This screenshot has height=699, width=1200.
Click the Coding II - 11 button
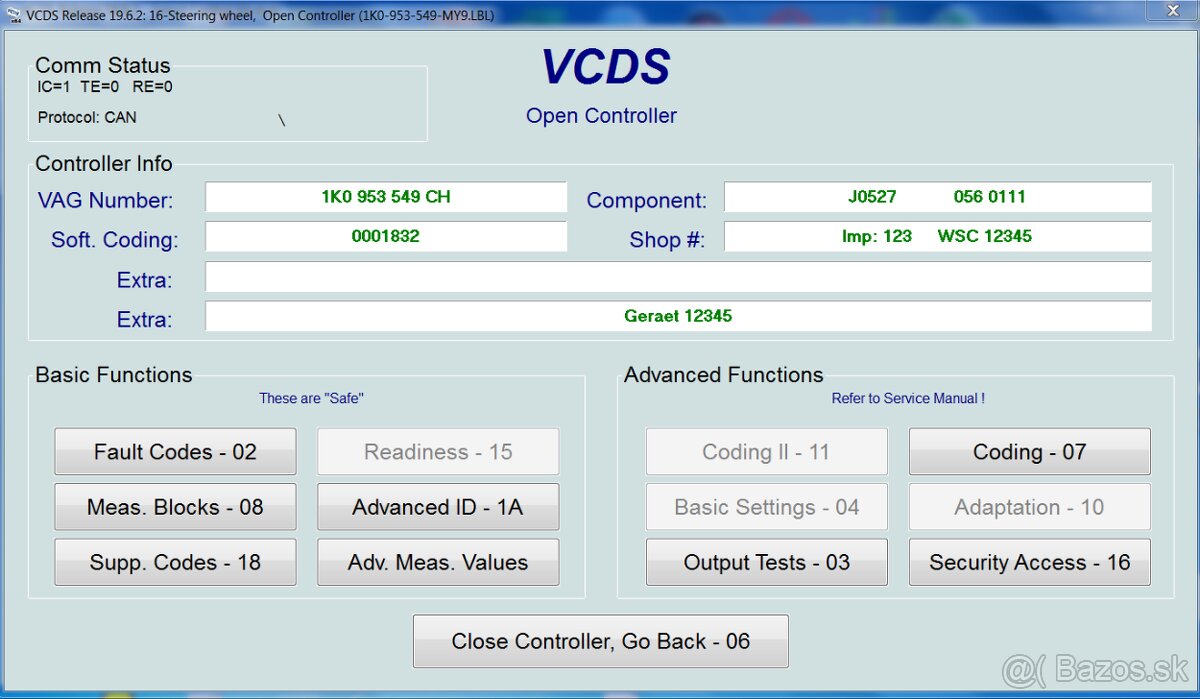(766, 451)
